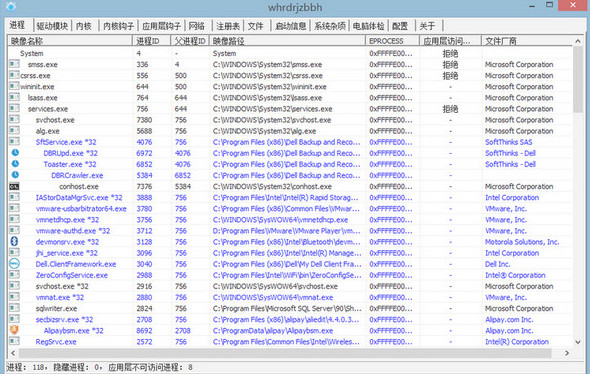Sort by 父进程ID column header
This screenshot has height=374, width=590.
tap(190, 41)
